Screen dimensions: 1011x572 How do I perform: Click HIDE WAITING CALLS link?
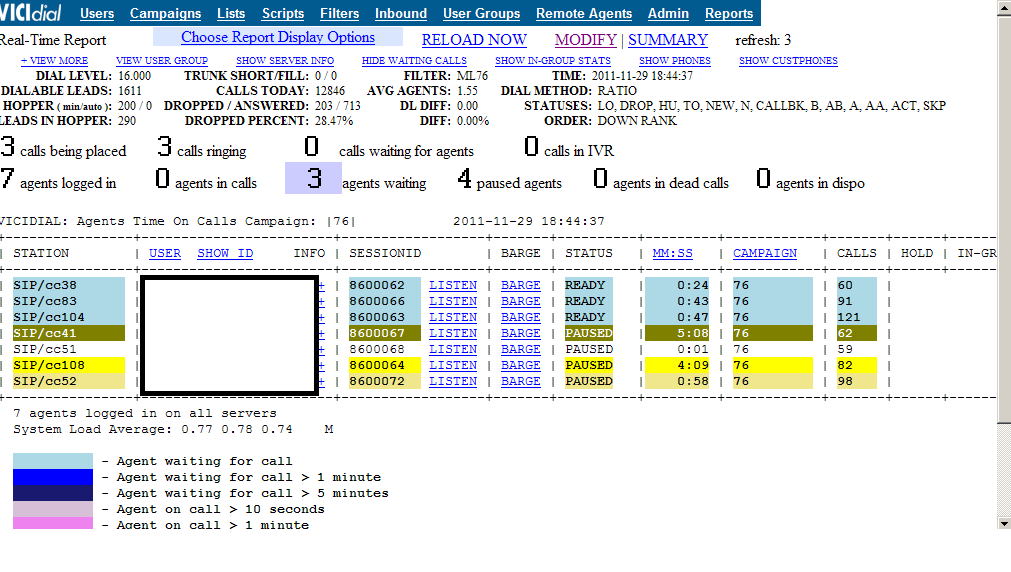414,61
